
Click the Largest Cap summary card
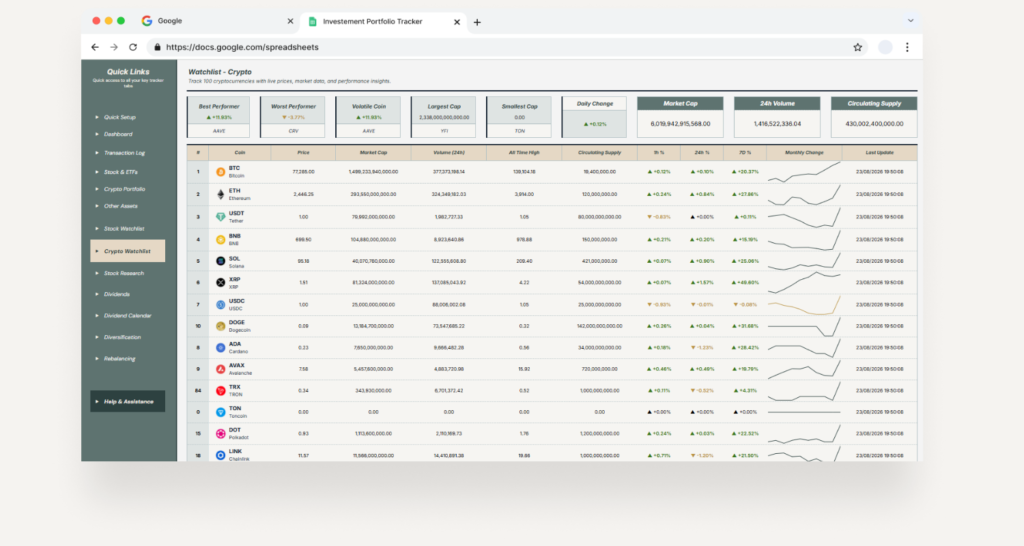444,118
